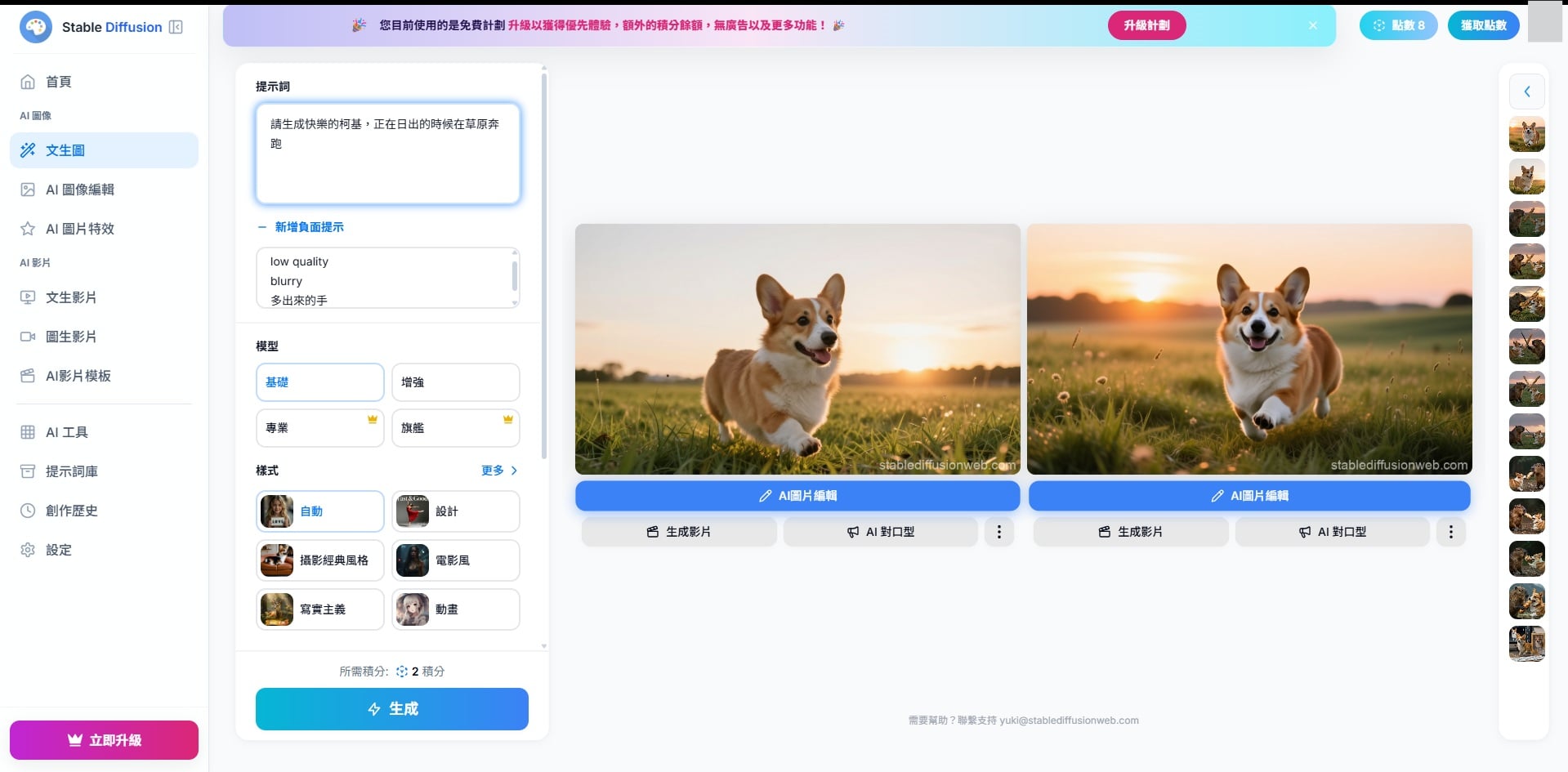Click the Stable Diffusion palette logo
The height and width of the screenshot is (772, 1568).
click(x=35, y=27)
